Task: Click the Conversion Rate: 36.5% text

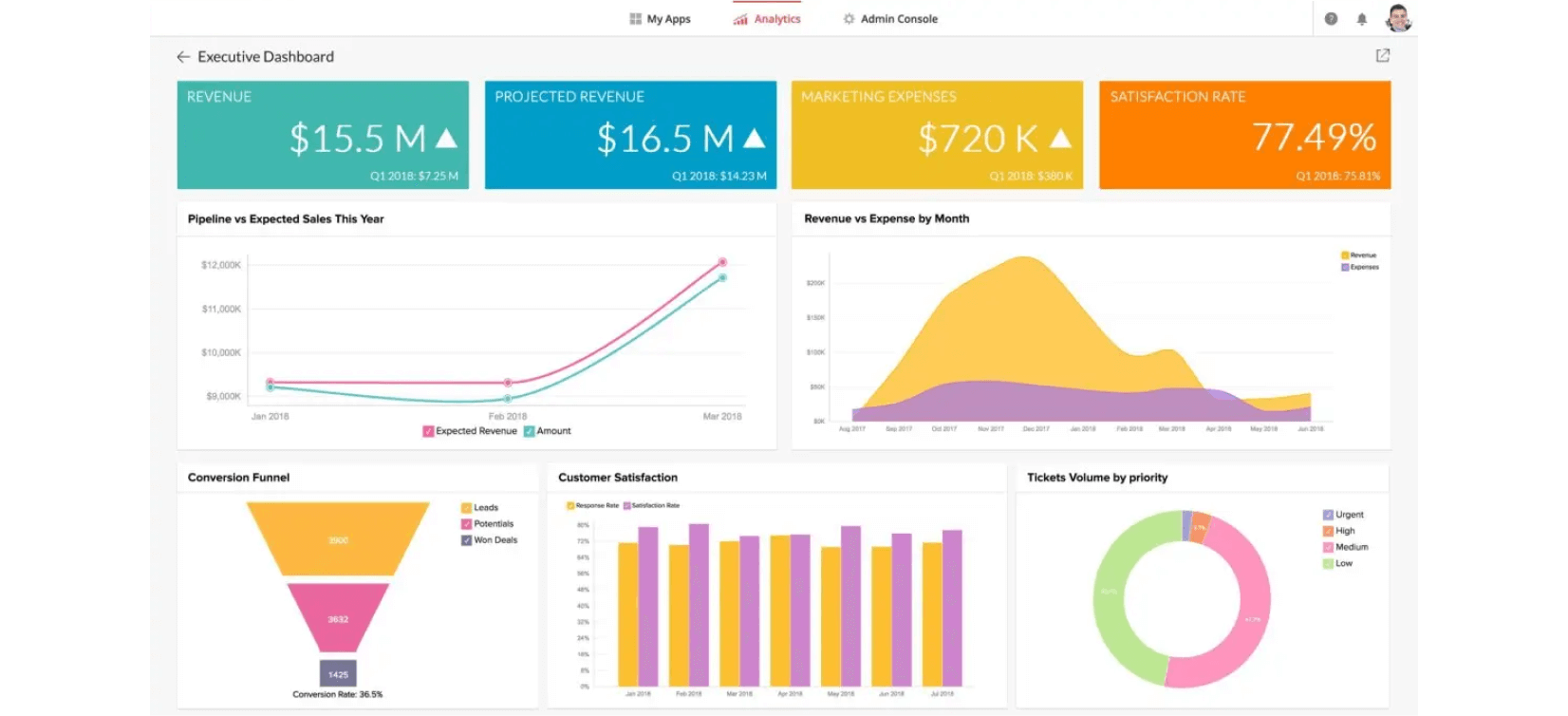Action: coord(338,695)
